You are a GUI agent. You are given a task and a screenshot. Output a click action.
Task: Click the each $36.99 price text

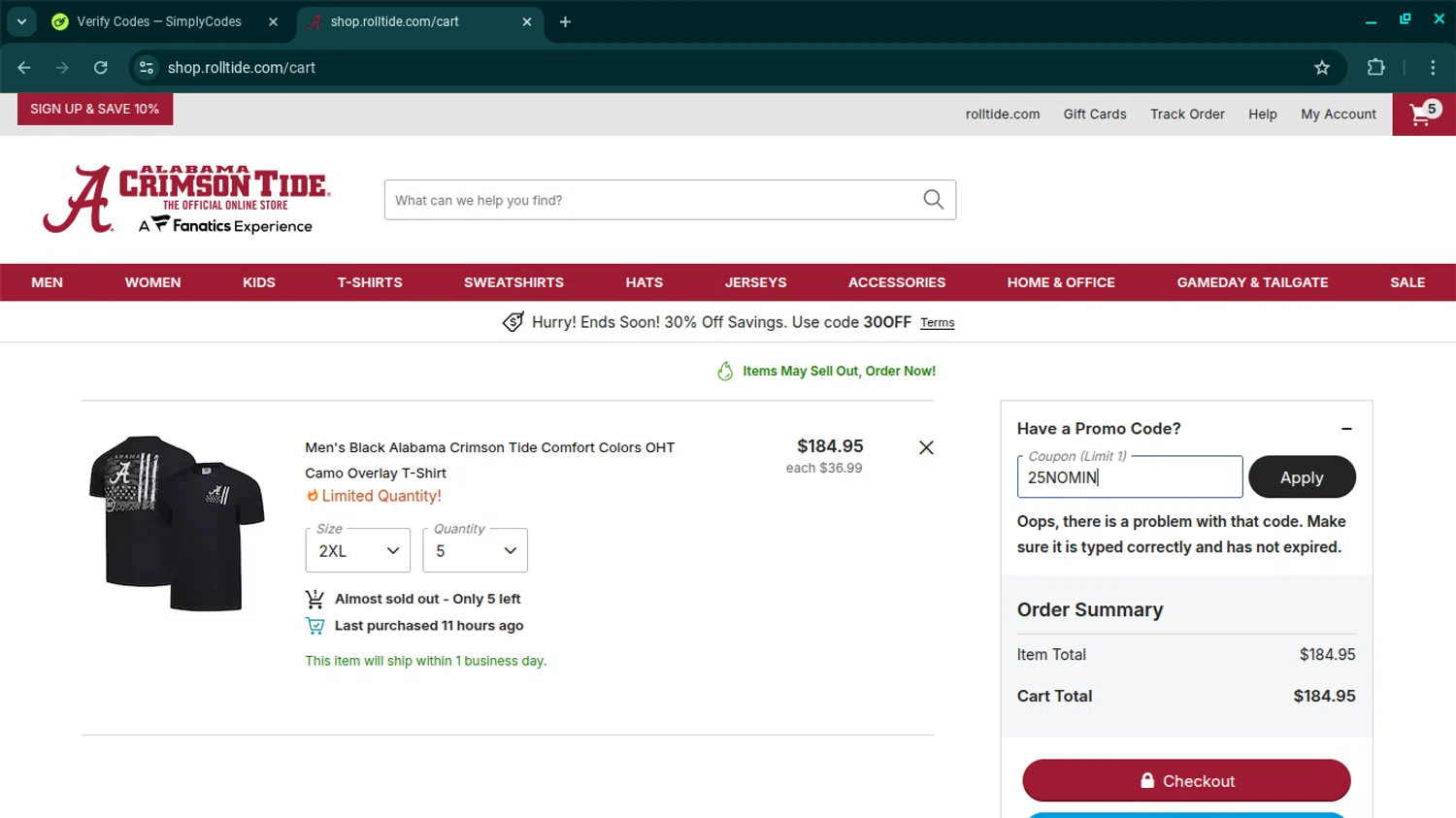click(x=824, y=468)
